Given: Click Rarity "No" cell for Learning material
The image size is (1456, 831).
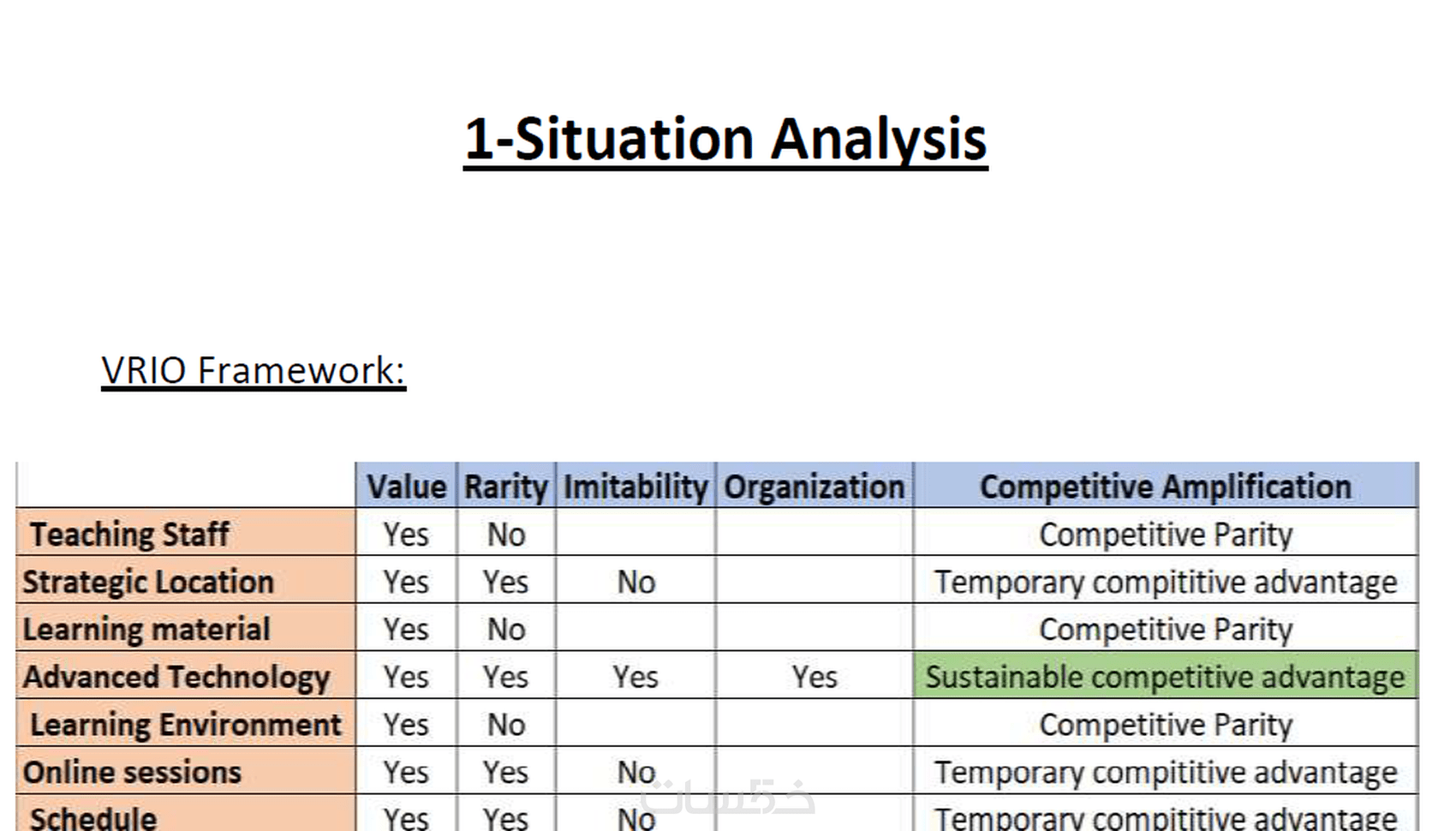Looking at the screenshot, I should point(505,630).
